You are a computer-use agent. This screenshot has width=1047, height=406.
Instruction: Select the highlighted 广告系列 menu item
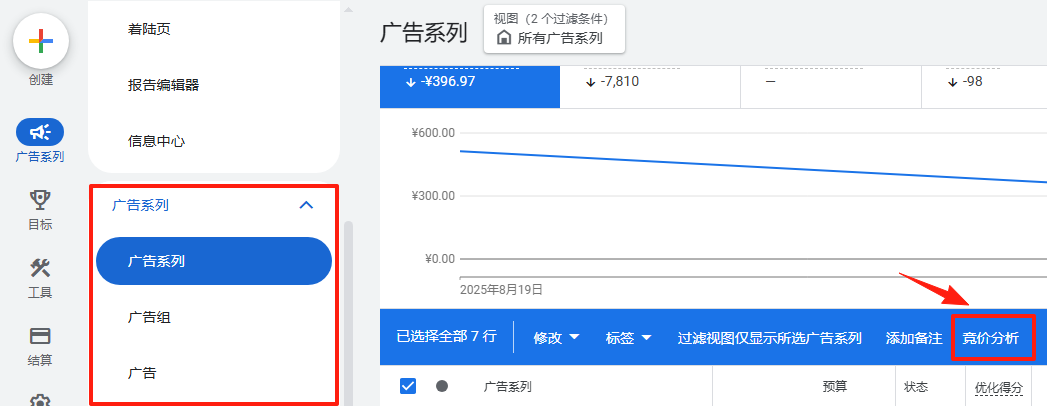pyautogui.click(x=214, y=261)
